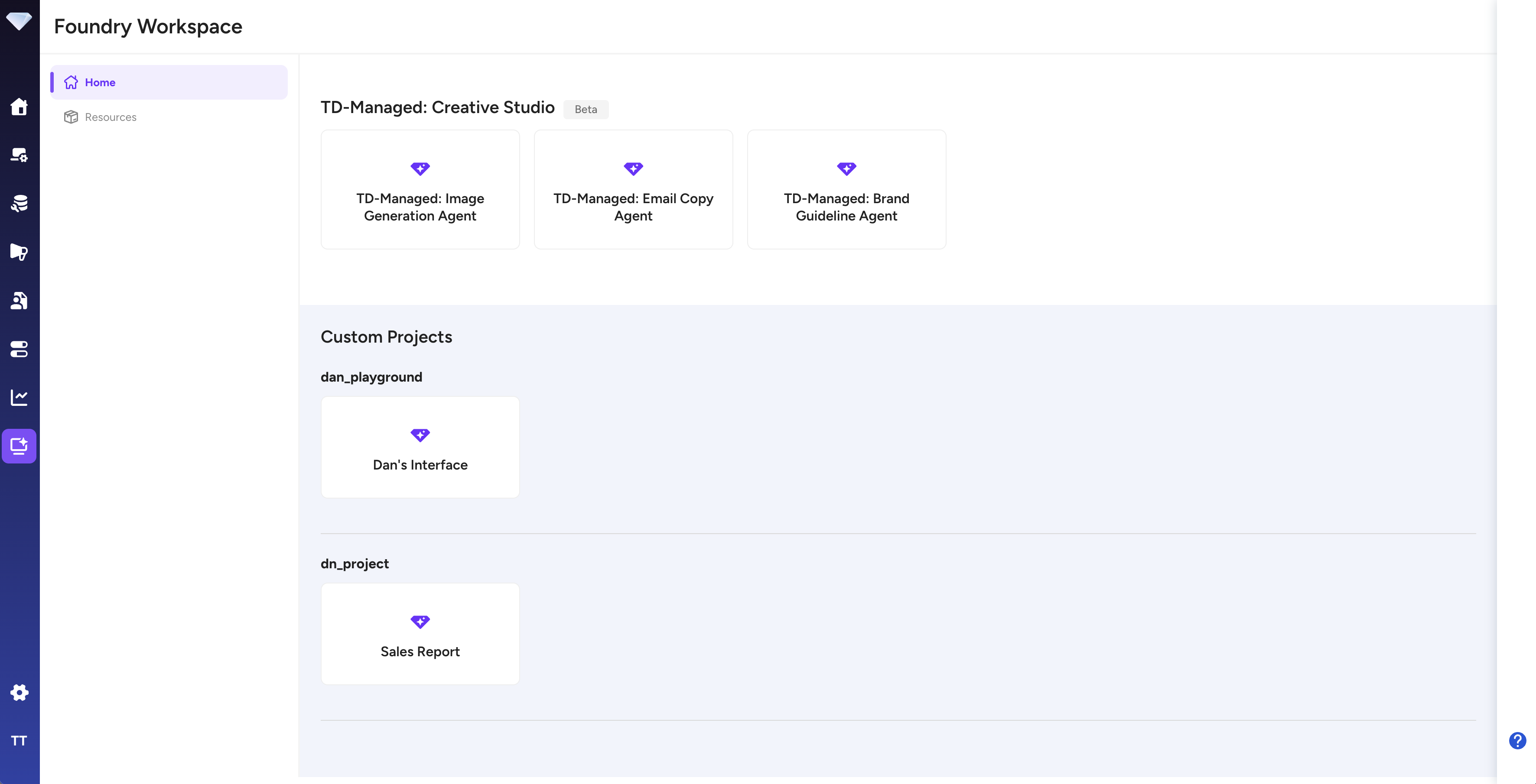Click the diamond logo at top left
Screen dimensions: 1536x784
coord(19,22)
